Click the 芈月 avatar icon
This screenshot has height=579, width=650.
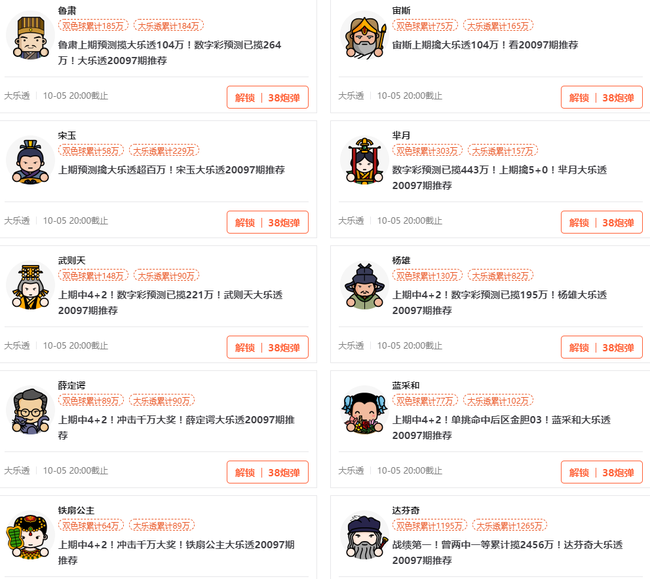[364, 161]
